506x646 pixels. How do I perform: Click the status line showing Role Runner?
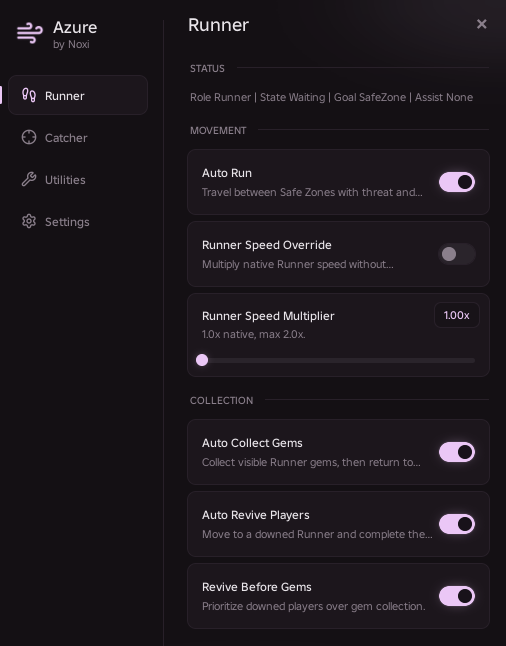pos(331,97)
